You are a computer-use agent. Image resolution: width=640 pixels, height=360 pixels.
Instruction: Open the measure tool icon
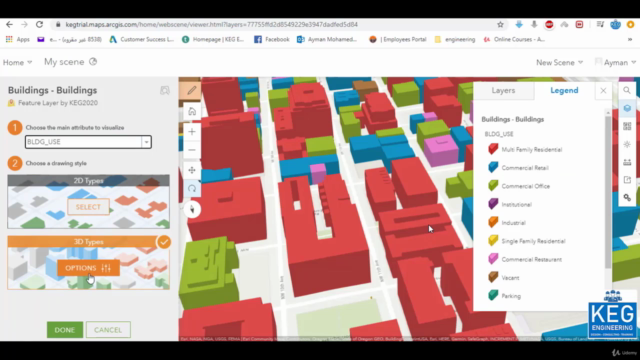point(627,162)
